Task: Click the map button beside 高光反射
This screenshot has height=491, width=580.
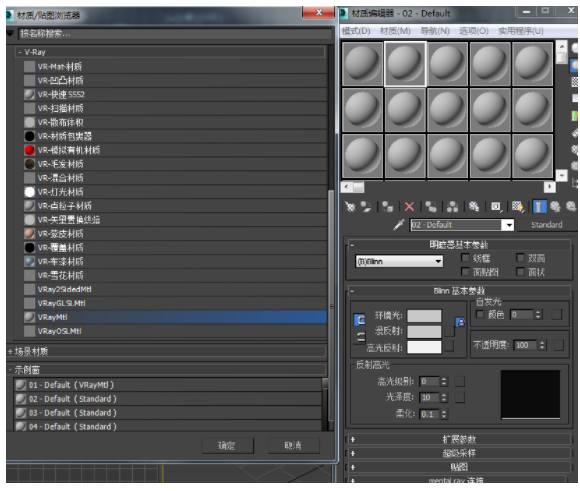Action: click(x=449, y=346)
